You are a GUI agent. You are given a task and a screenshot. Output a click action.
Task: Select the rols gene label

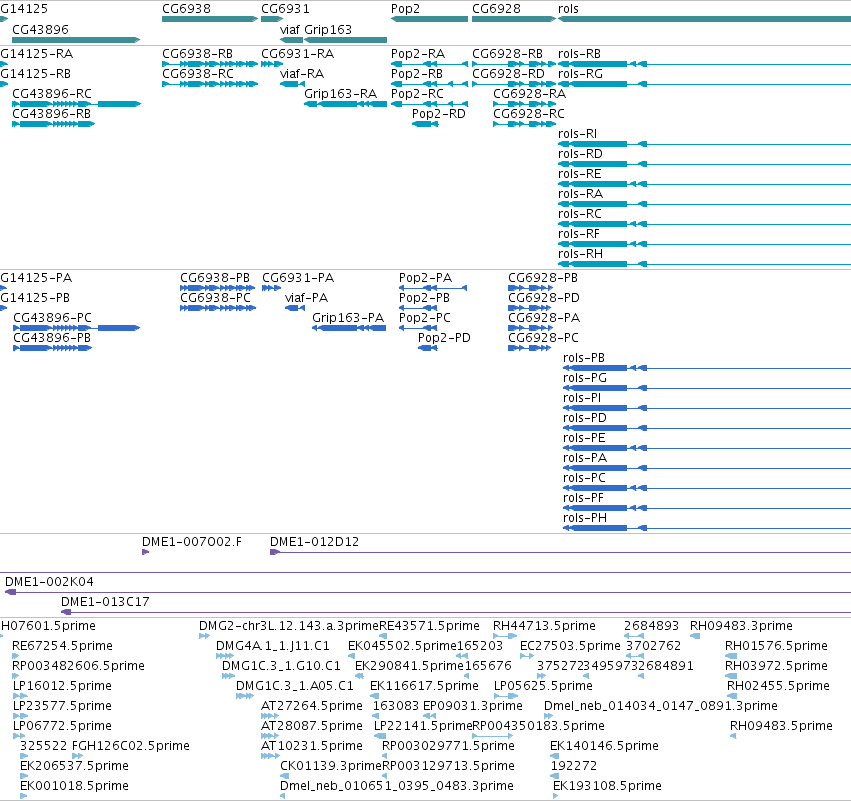pos(568,9)
